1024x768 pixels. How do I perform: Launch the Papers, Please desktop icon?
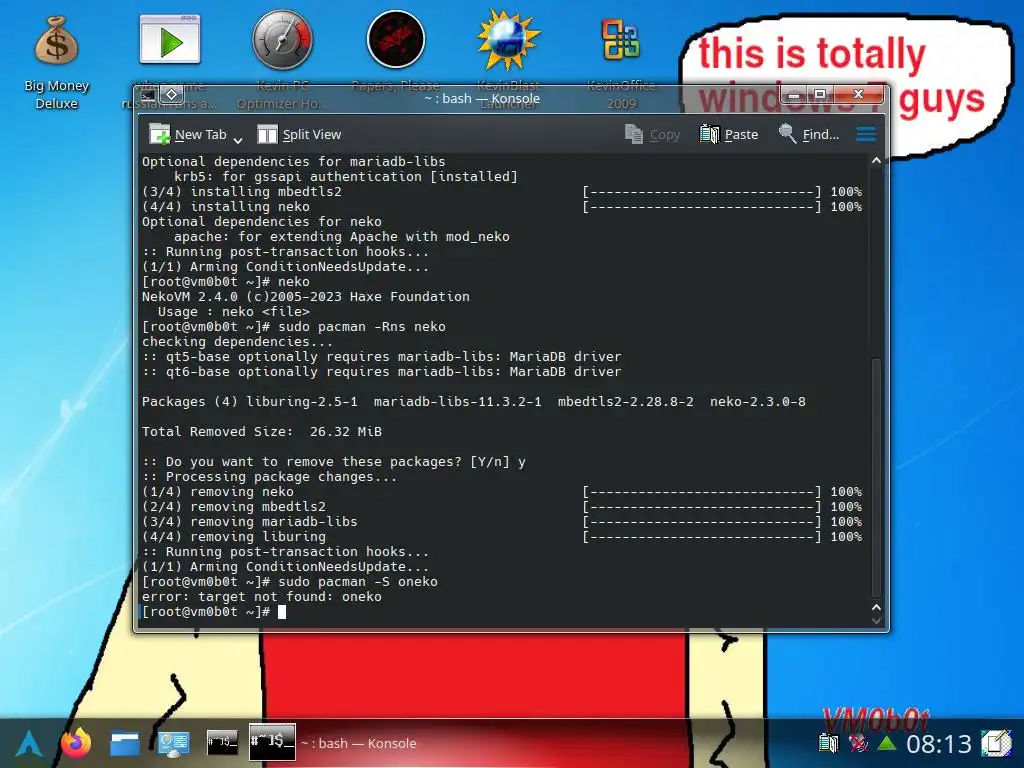point(396,40)
